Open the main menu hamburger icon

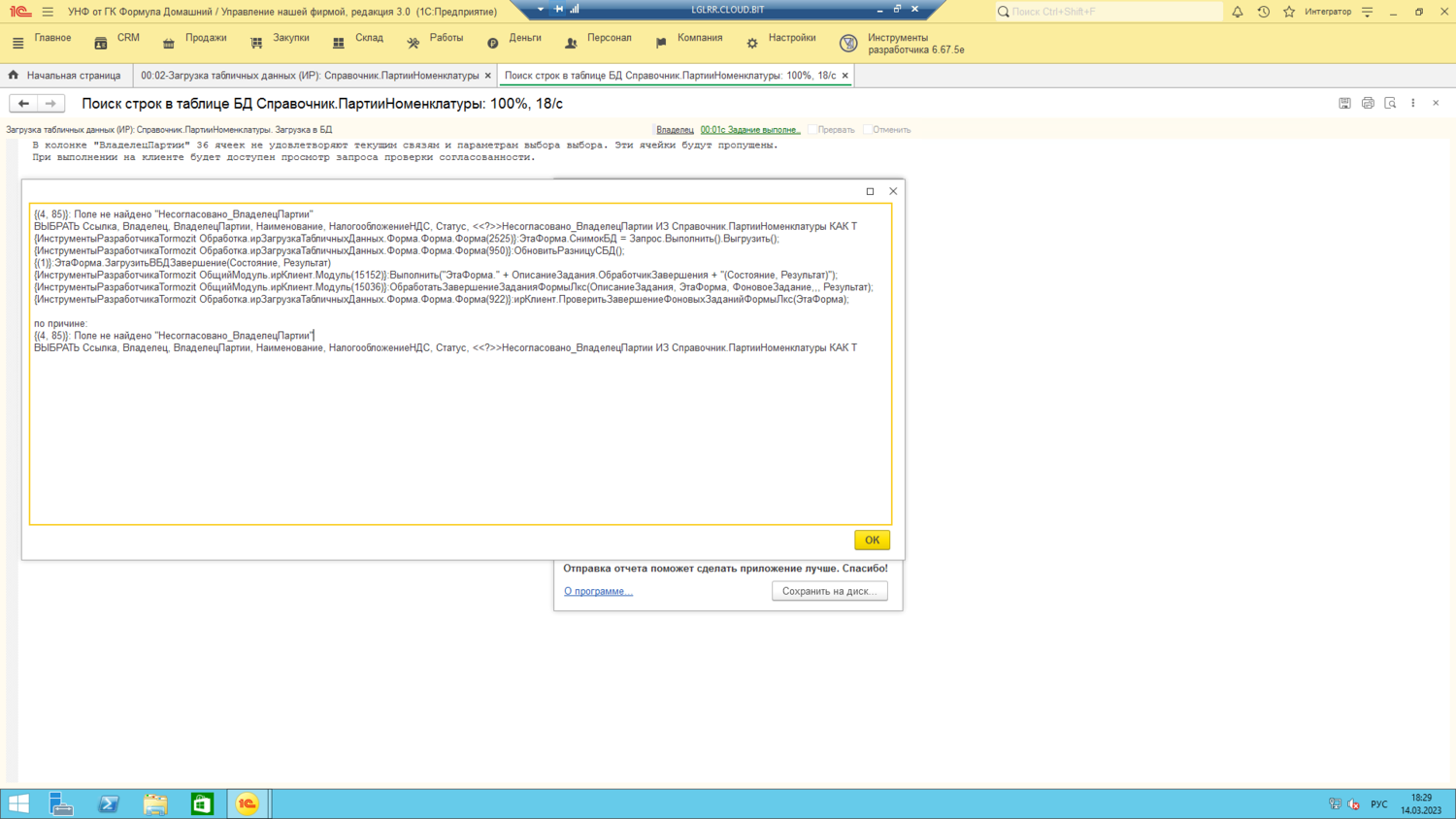pos(48,12)
